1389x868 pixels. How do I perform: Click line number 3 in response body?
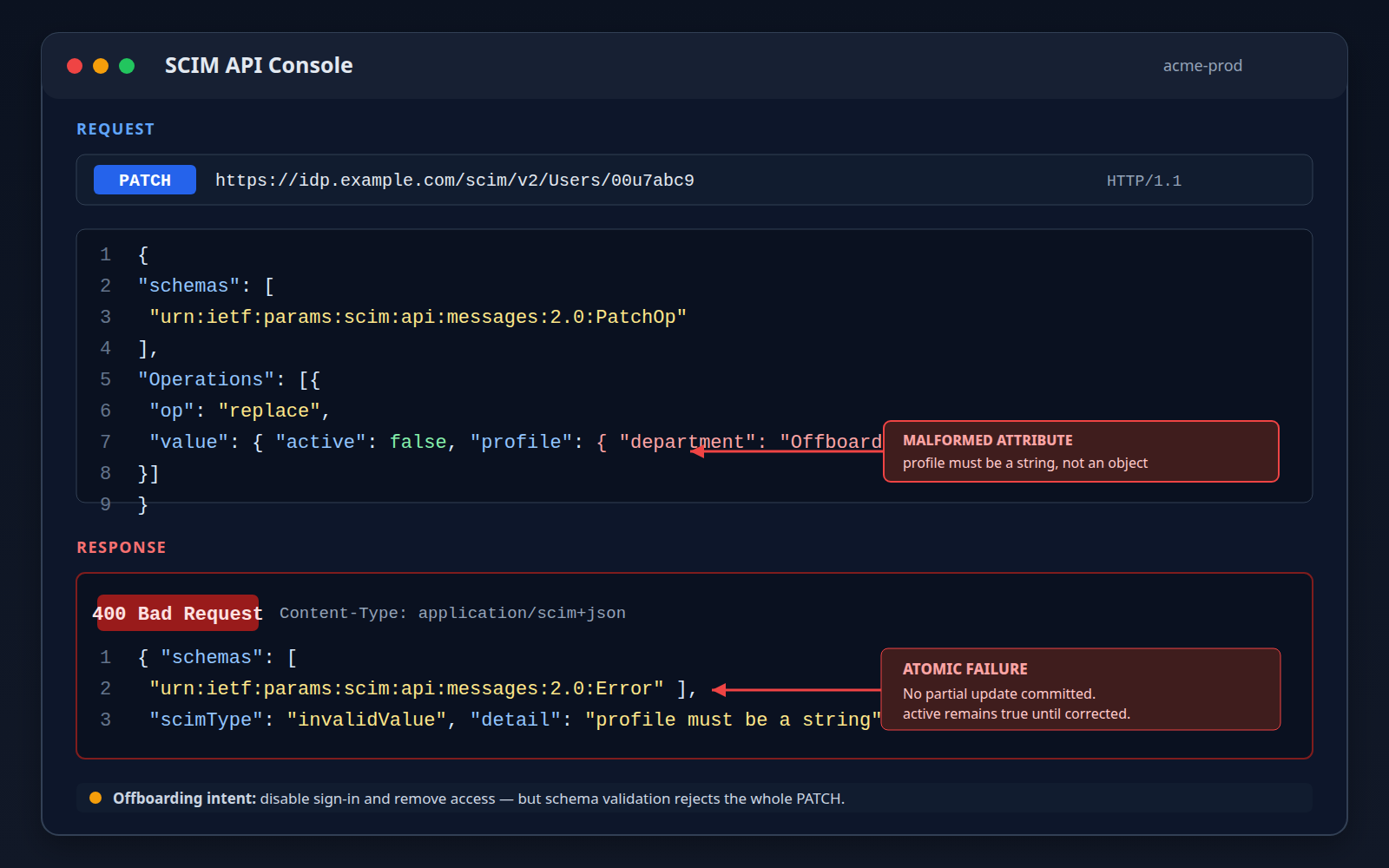pyautogui.click(x=105, y=720)
